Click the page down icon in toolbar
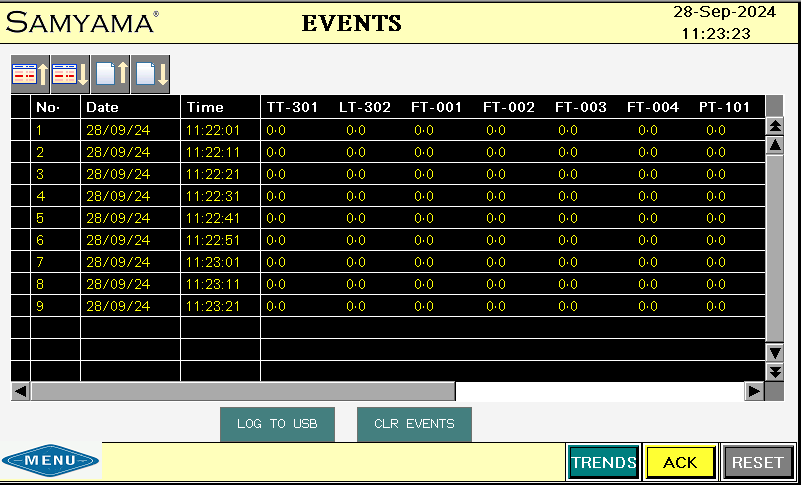The height and width of the screenshot is (485, 801). point(151,74)
